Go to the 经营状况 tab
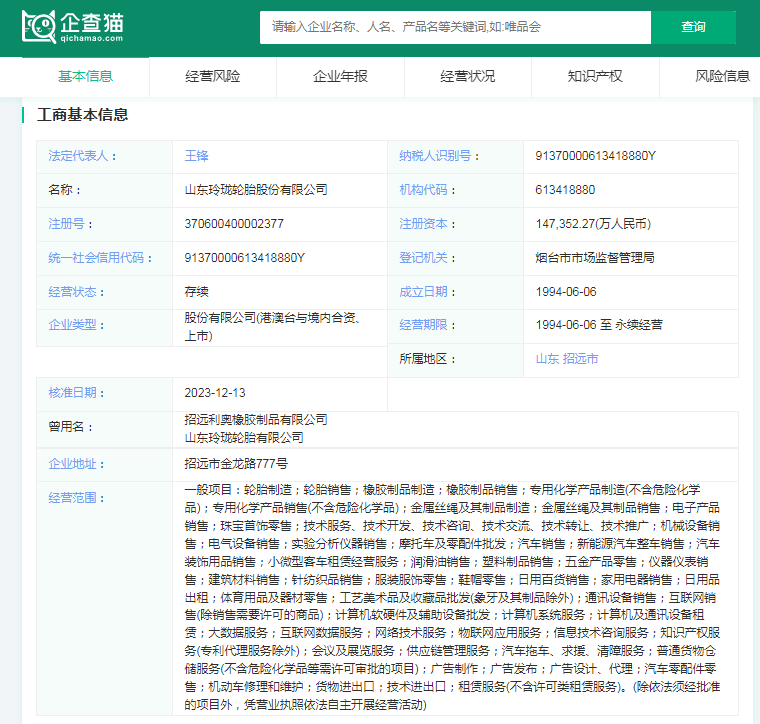 pos(468,76)
